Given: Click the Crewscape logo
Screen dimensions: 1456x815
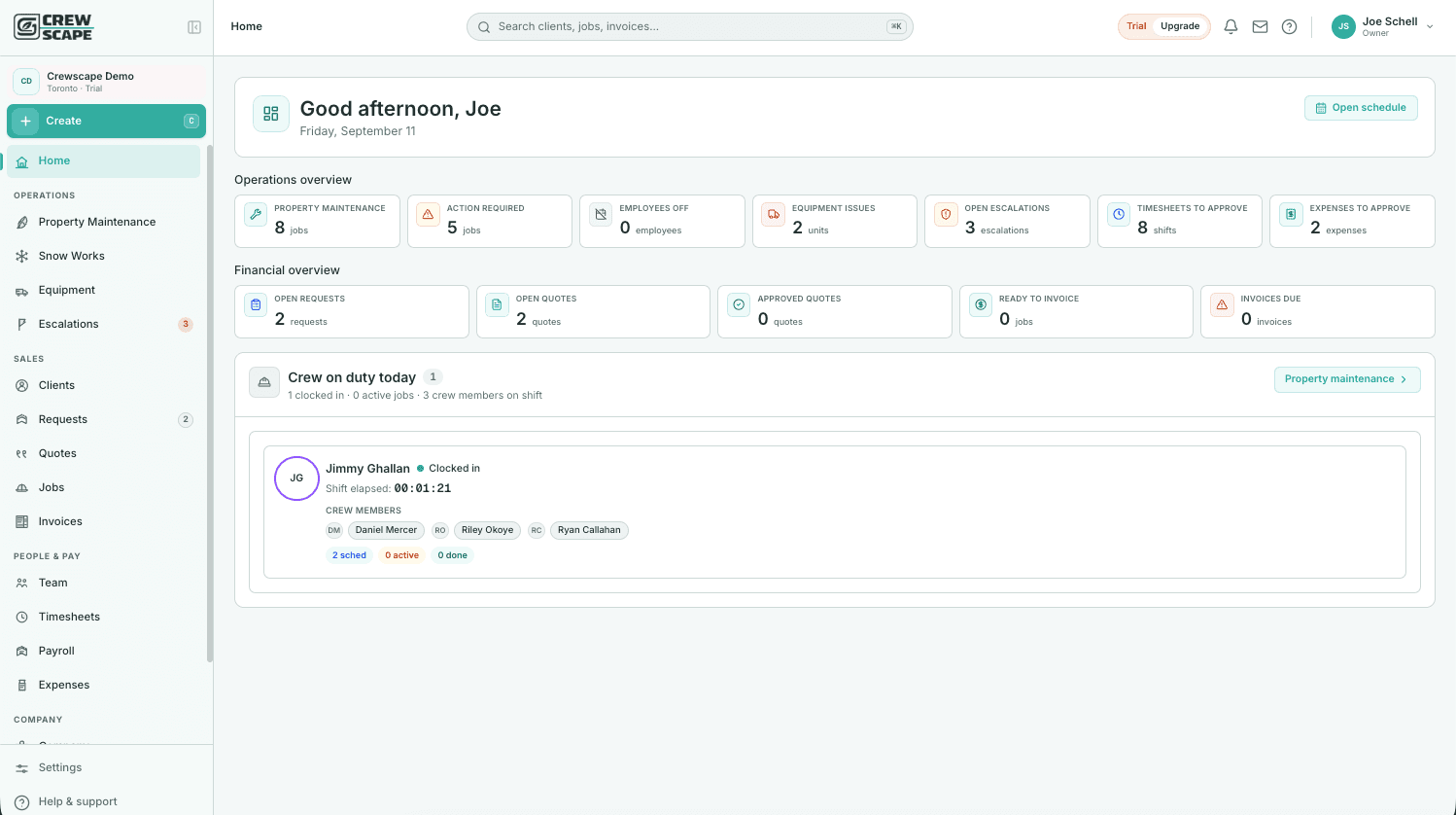Looking at the screenshot, I should [x=53, y=26].
